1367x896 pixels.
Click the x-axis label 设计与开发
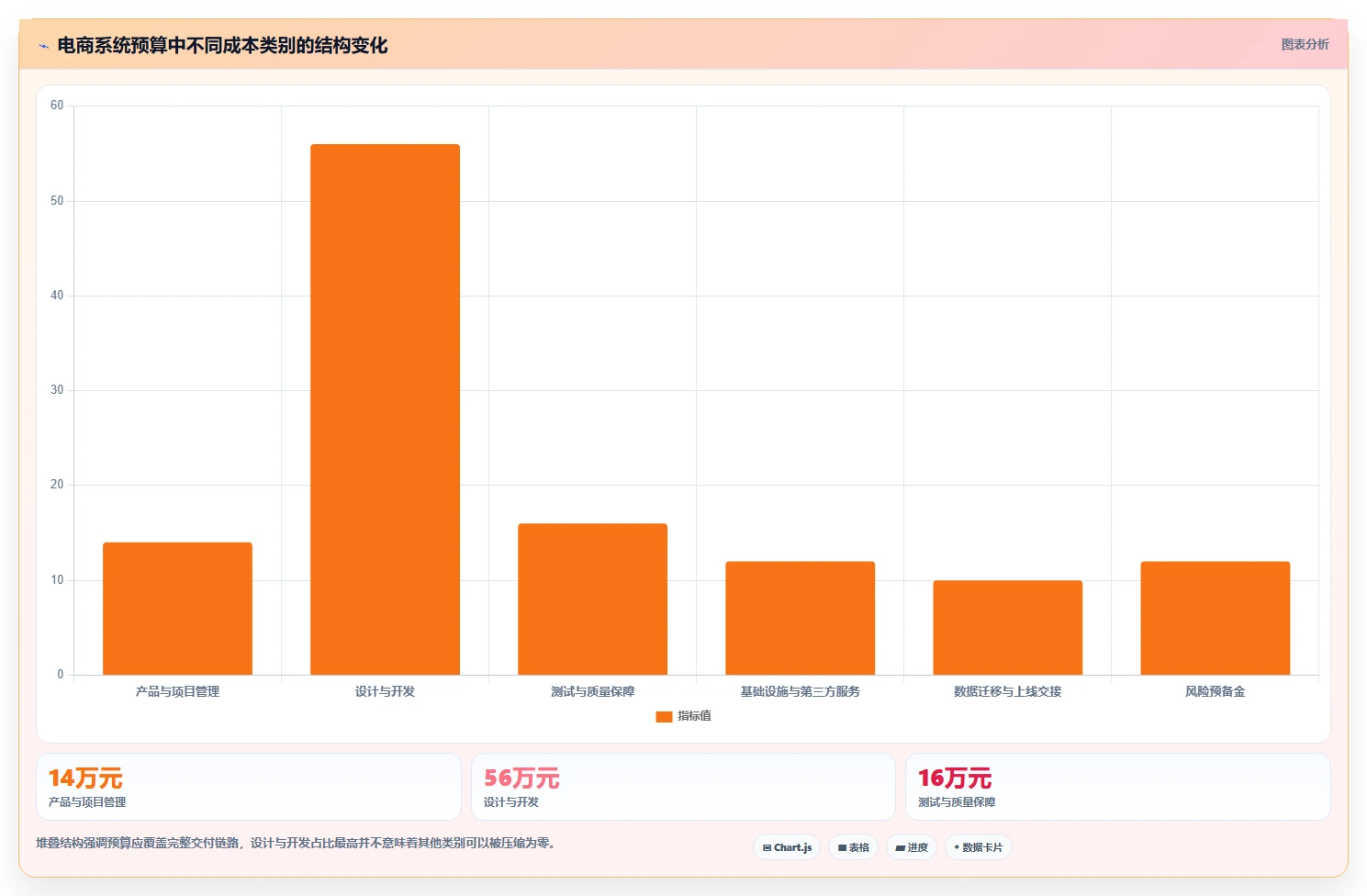[x=385, y=691]
